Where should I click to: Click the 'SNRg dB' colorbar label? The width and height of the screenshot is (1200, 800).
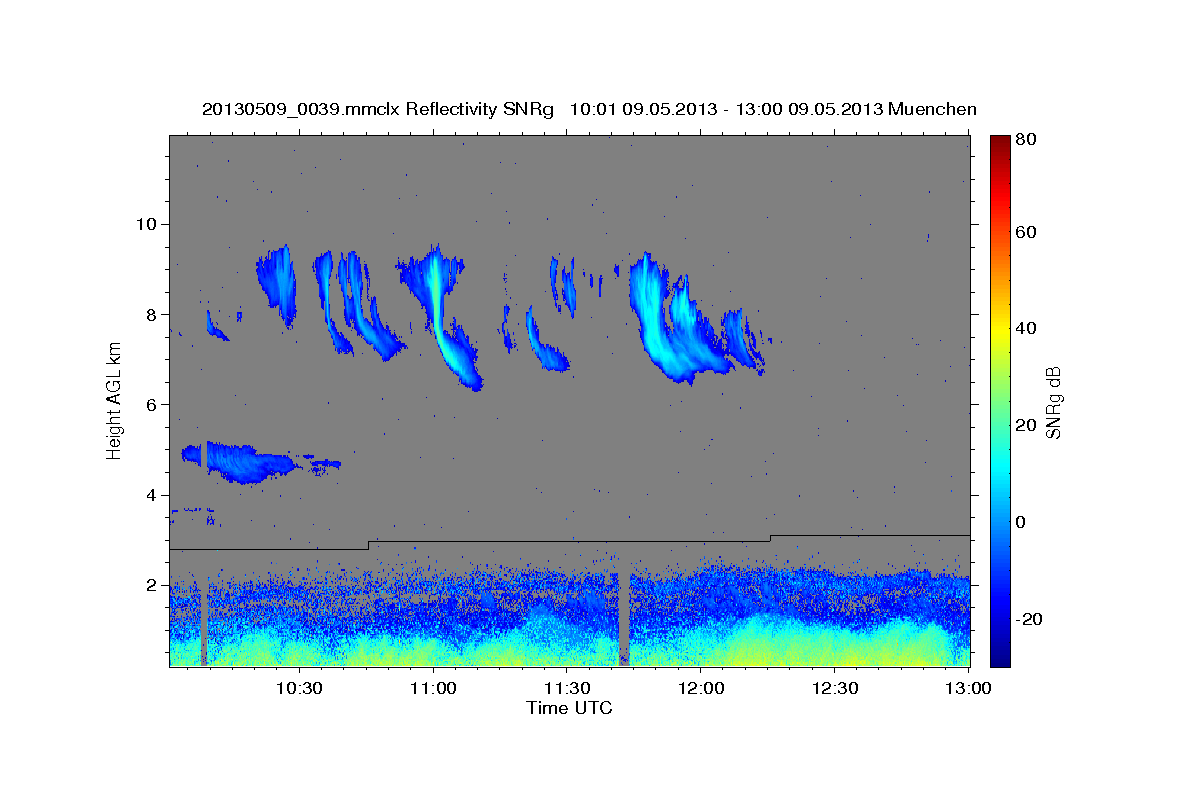click(1053, 403)
